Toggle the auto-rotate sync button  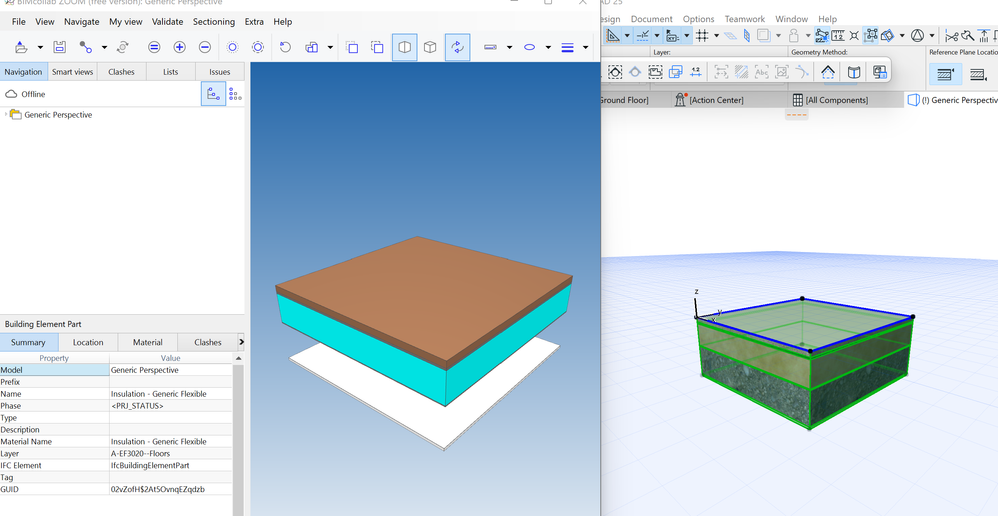tap(457, 47)
